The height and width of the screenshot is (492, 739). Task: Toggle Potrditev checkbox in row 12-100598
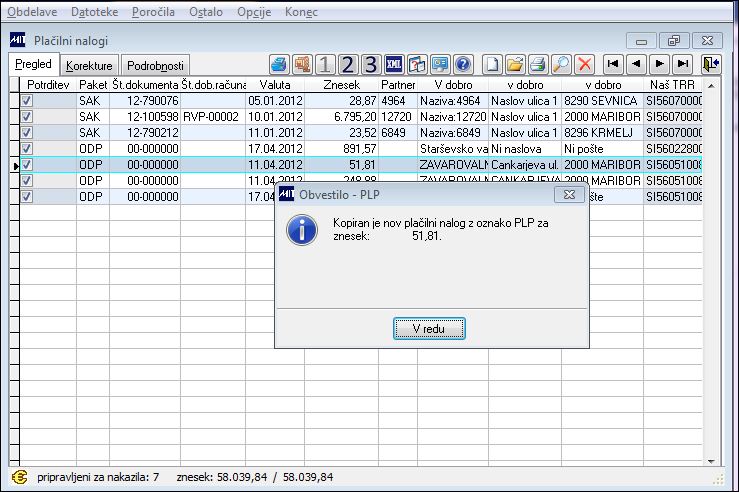(x=27, y=116)
